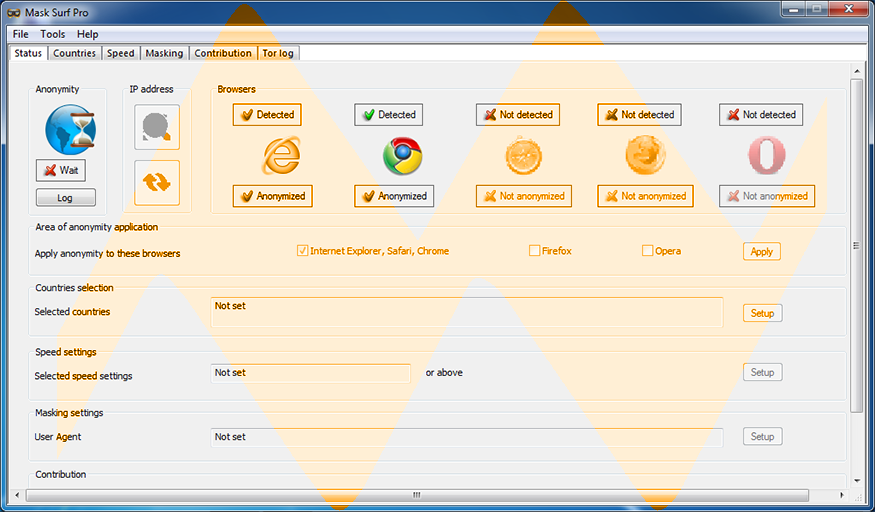This screenshot has height=512, width=875.
Task: Click Not detected status above Safari
Action: coord(518,114)
